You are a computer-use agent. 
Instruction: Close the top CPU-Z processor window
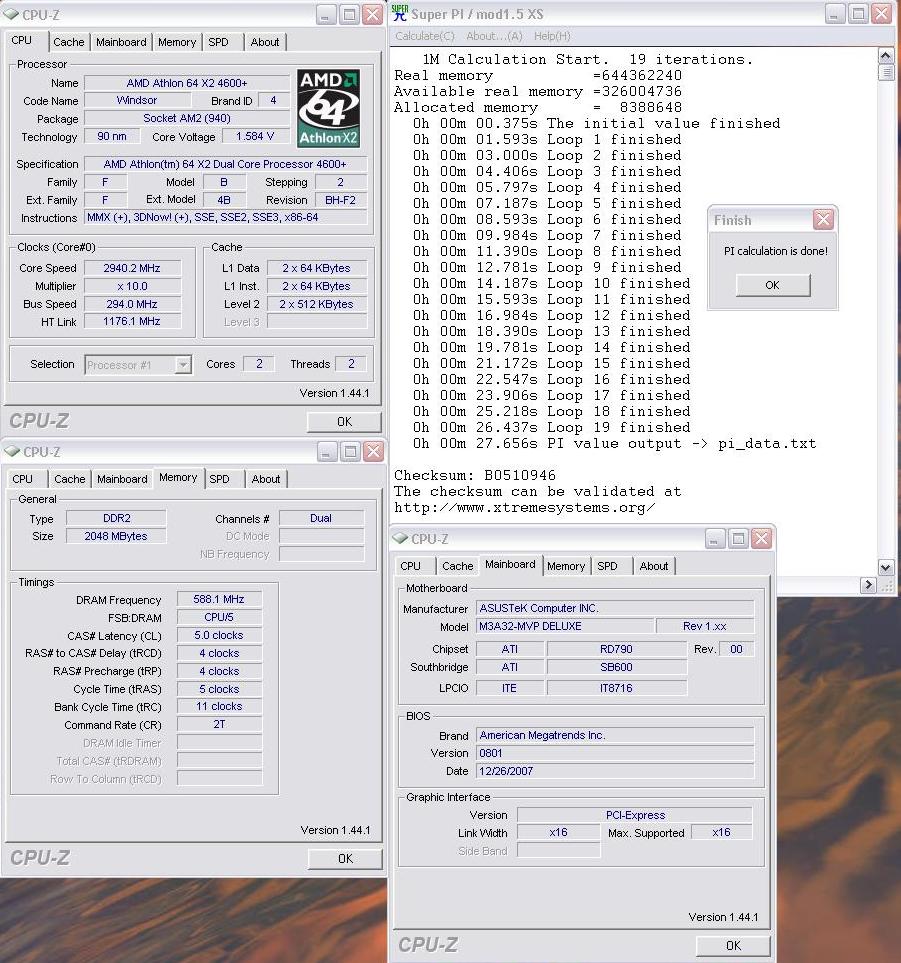point(373,14)
